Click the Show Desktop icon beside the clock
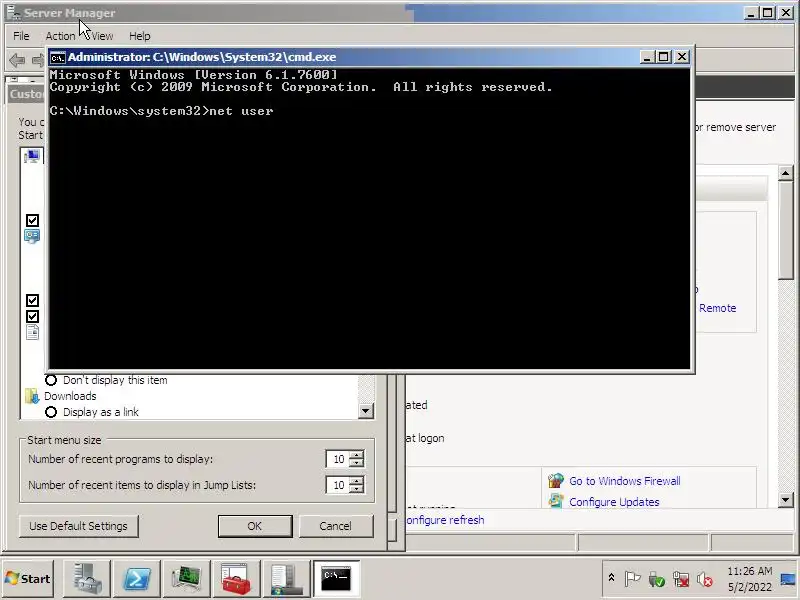Image resolution: width=800 pixels, height=600 pixels. 788,579
